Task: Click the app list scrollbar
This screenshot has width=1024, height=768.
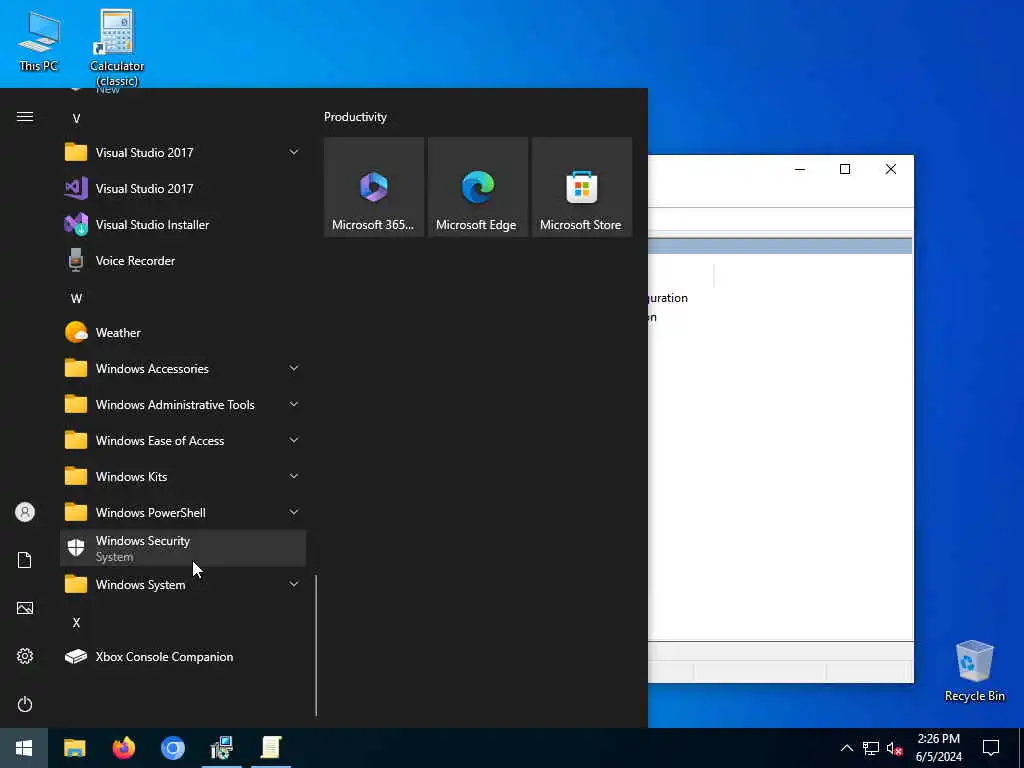Action: [x=316, y=645]
